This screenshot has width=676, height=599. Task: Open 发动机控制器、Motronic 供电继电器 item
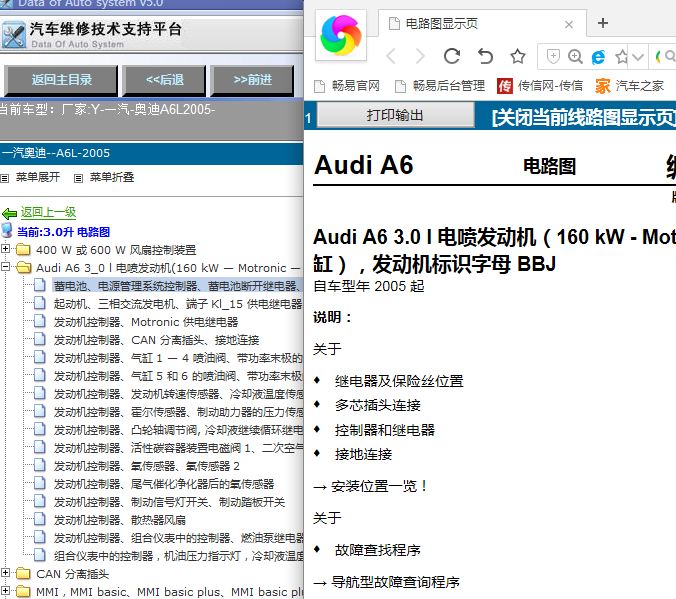point(146,322)
